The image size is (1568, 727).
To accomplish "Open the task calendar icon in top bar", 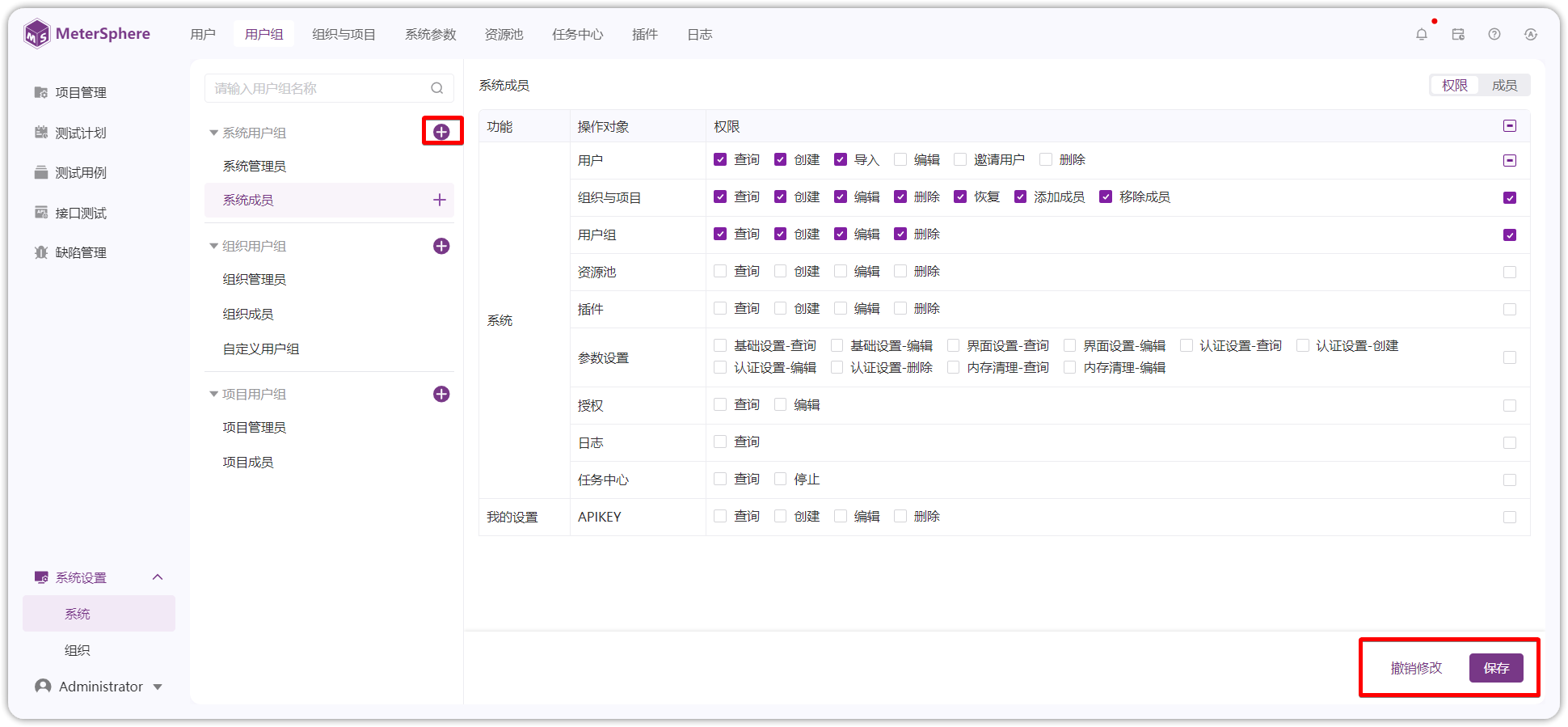I will [1458, 34].
